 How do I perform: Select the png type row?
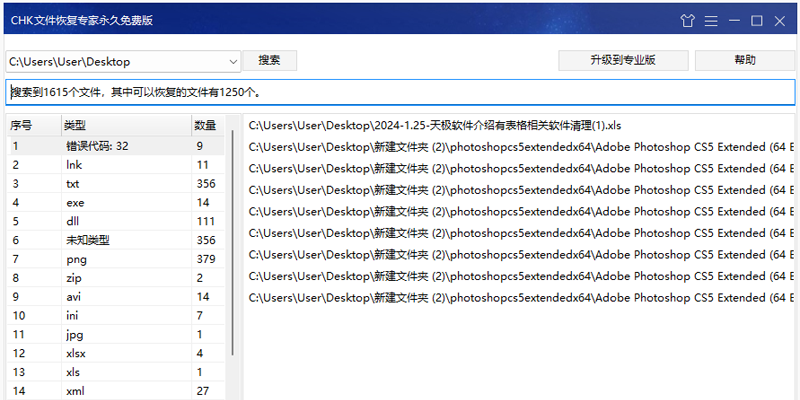116,259
